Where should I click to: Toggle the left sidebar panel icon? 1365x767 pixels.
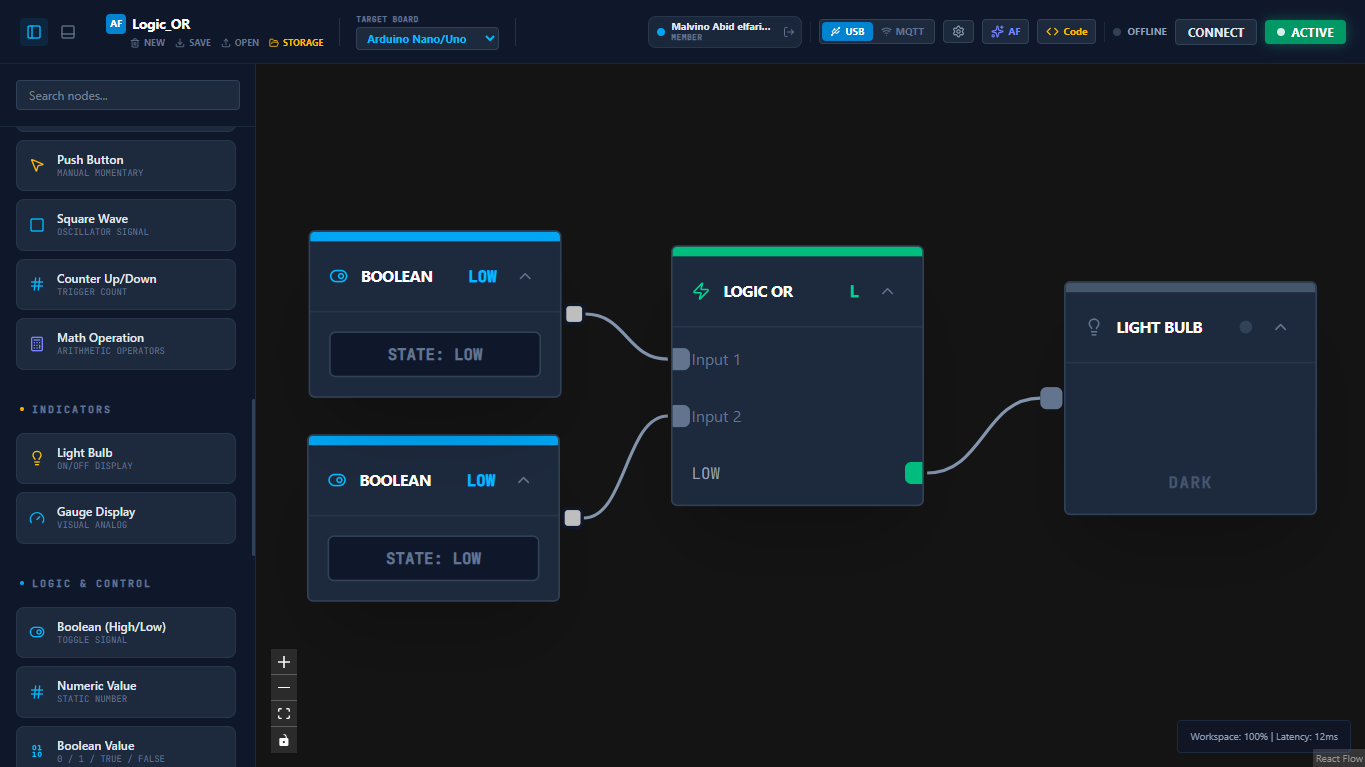[34, 32]
